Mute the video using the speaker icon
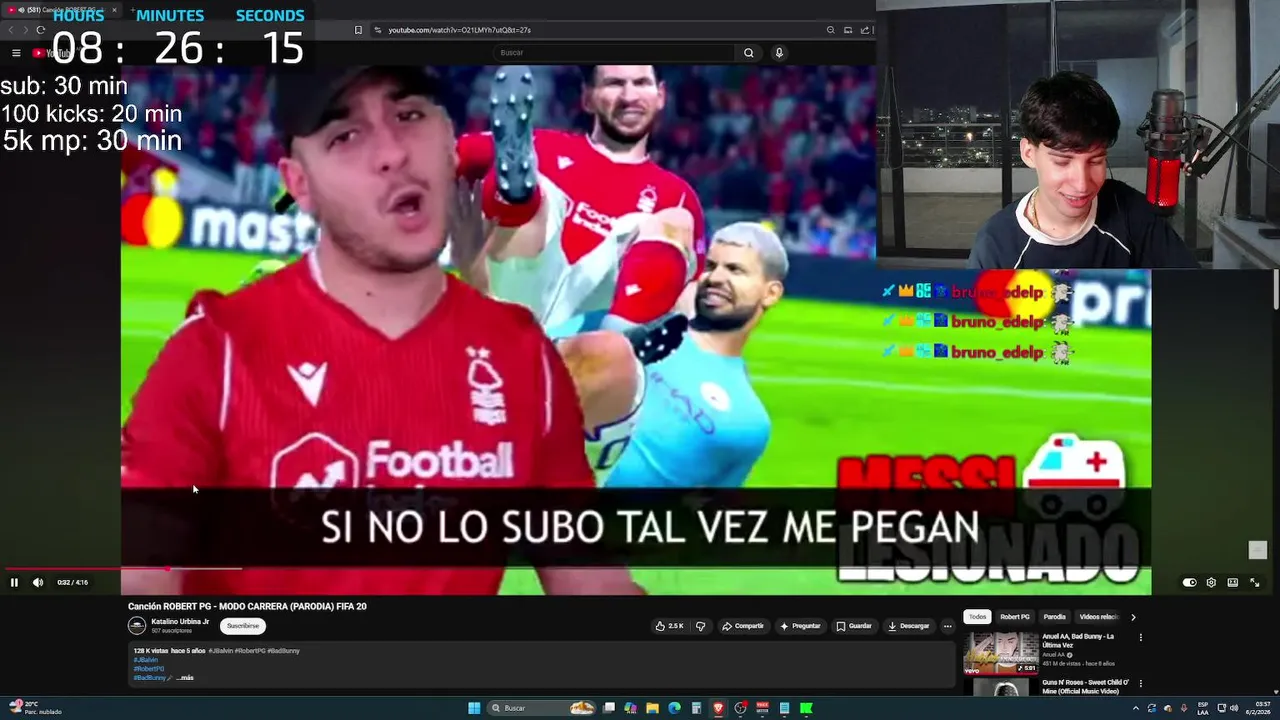Screen dimensions: 1280x720 (x=38, y=582)
